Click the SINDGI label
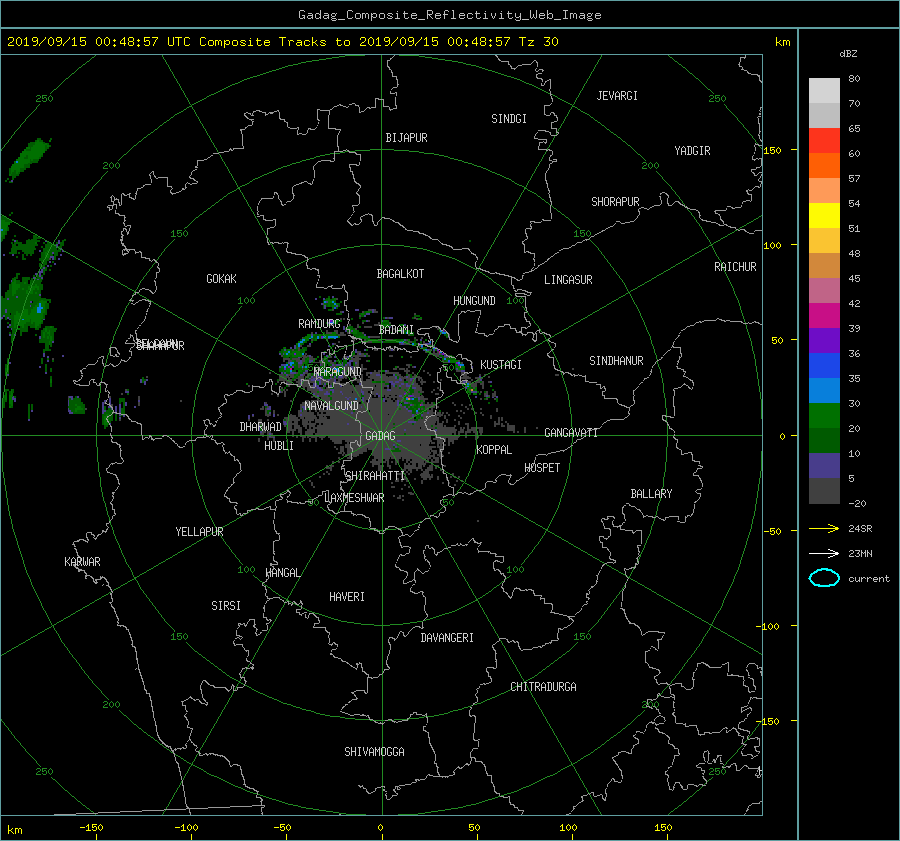Viewport: 900px width, 841px height. pyautogui.click(x=509, y=119)
